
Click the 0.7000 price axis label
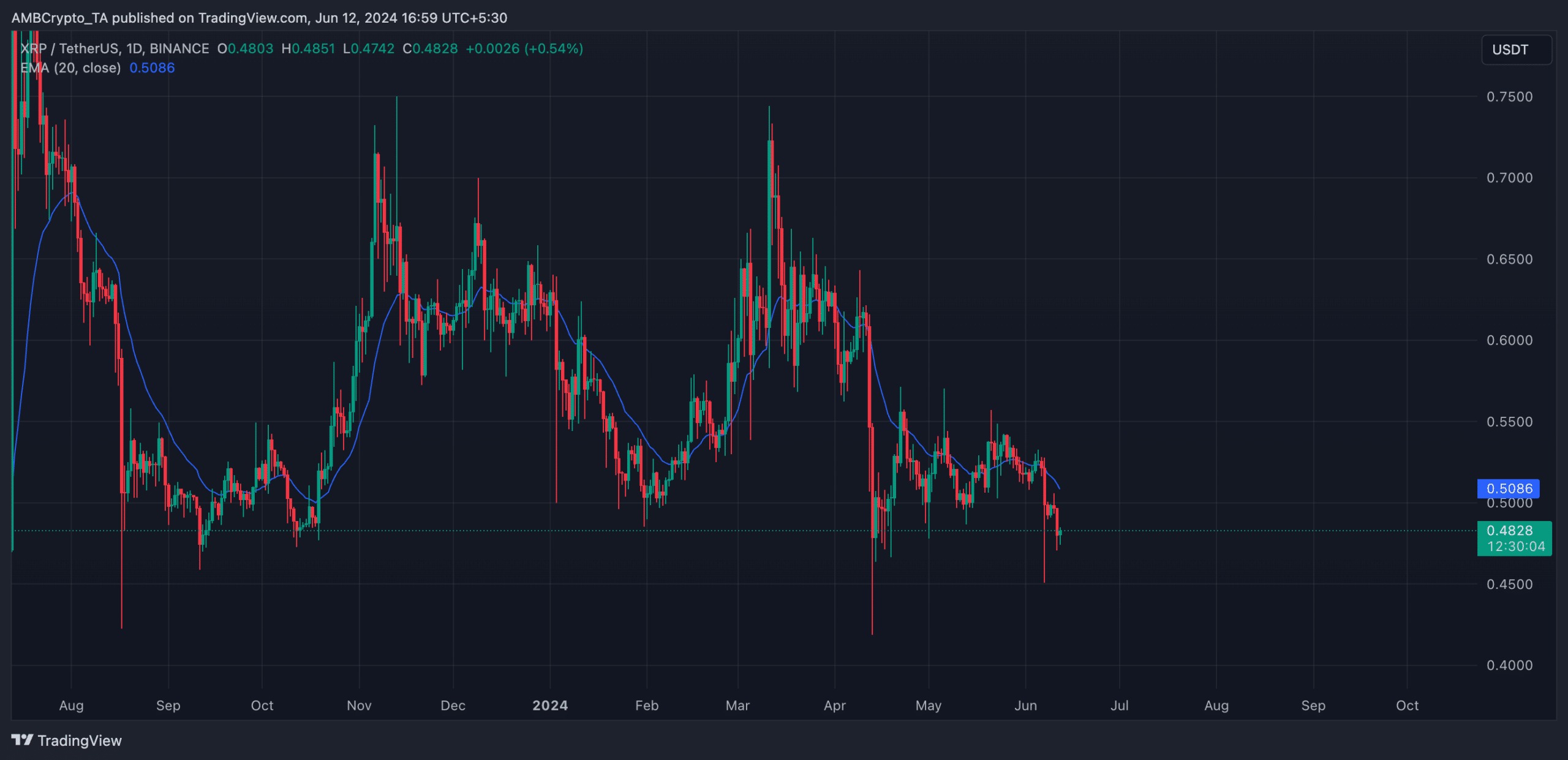[1509, 178]
